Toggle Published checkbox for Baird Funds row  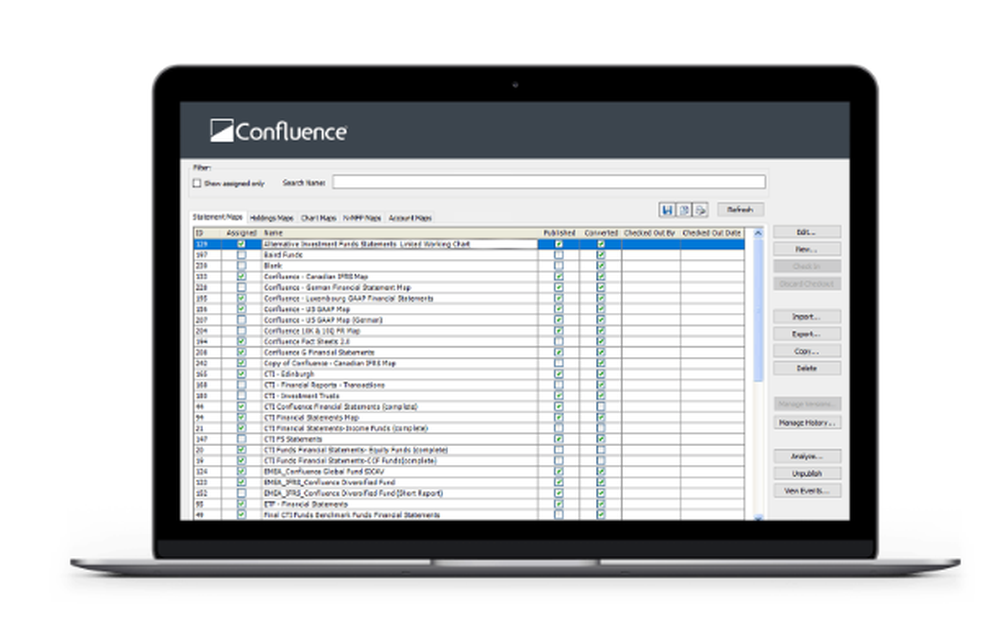pos(559,255)
